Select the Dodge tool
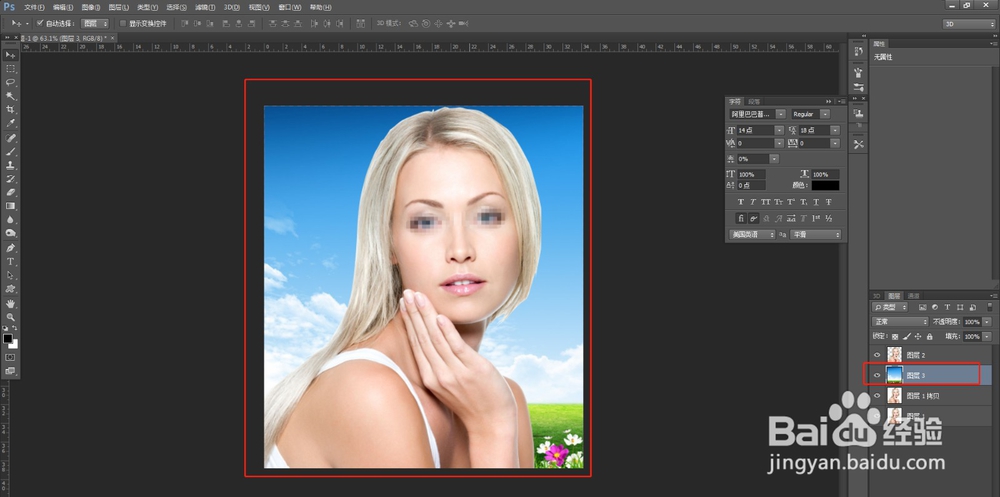The width and height of the screenshot is (1000, 497). coord(10,234)
